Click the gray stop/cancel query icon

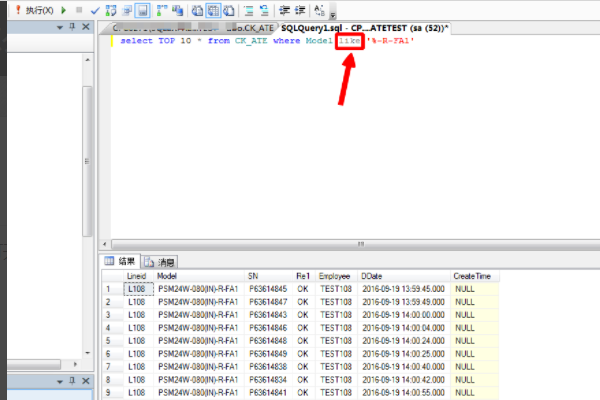(79, 10)
